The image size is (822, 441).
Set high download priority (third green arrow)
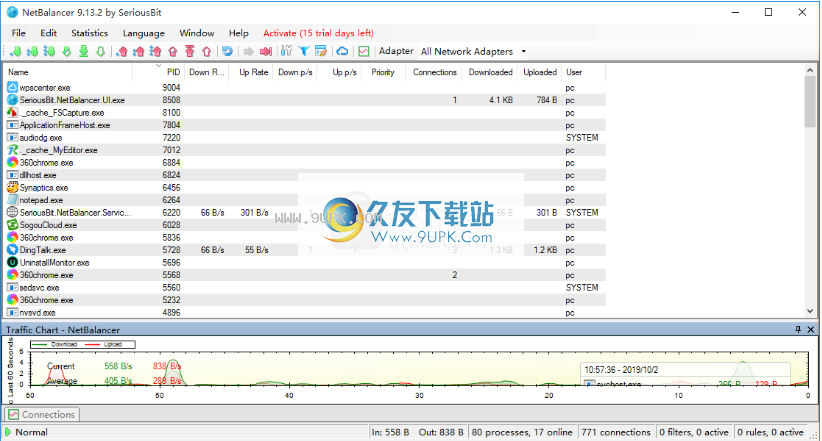(x=49, y=51)
